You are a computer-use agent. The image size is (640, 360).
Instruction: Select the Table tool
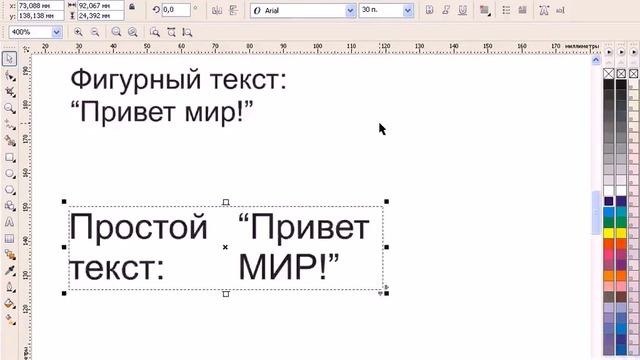10,239
